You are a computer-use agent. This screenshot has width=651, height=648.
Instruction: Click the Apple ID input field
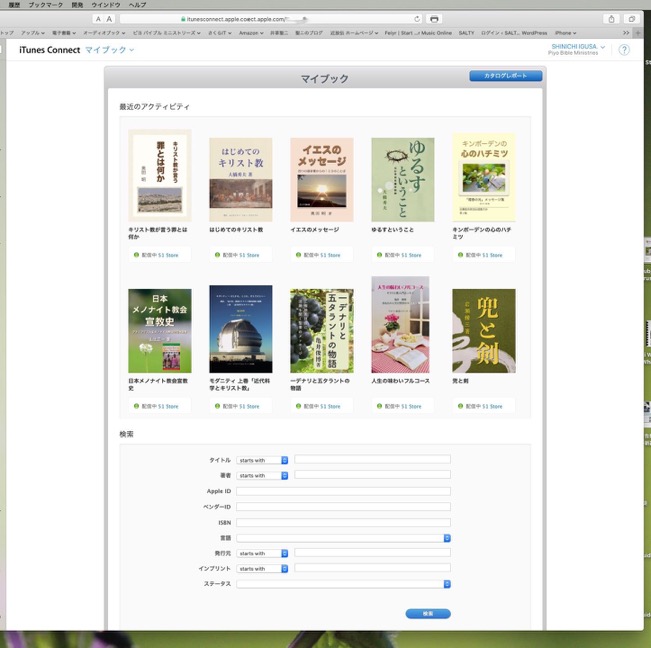pos(343,491)
